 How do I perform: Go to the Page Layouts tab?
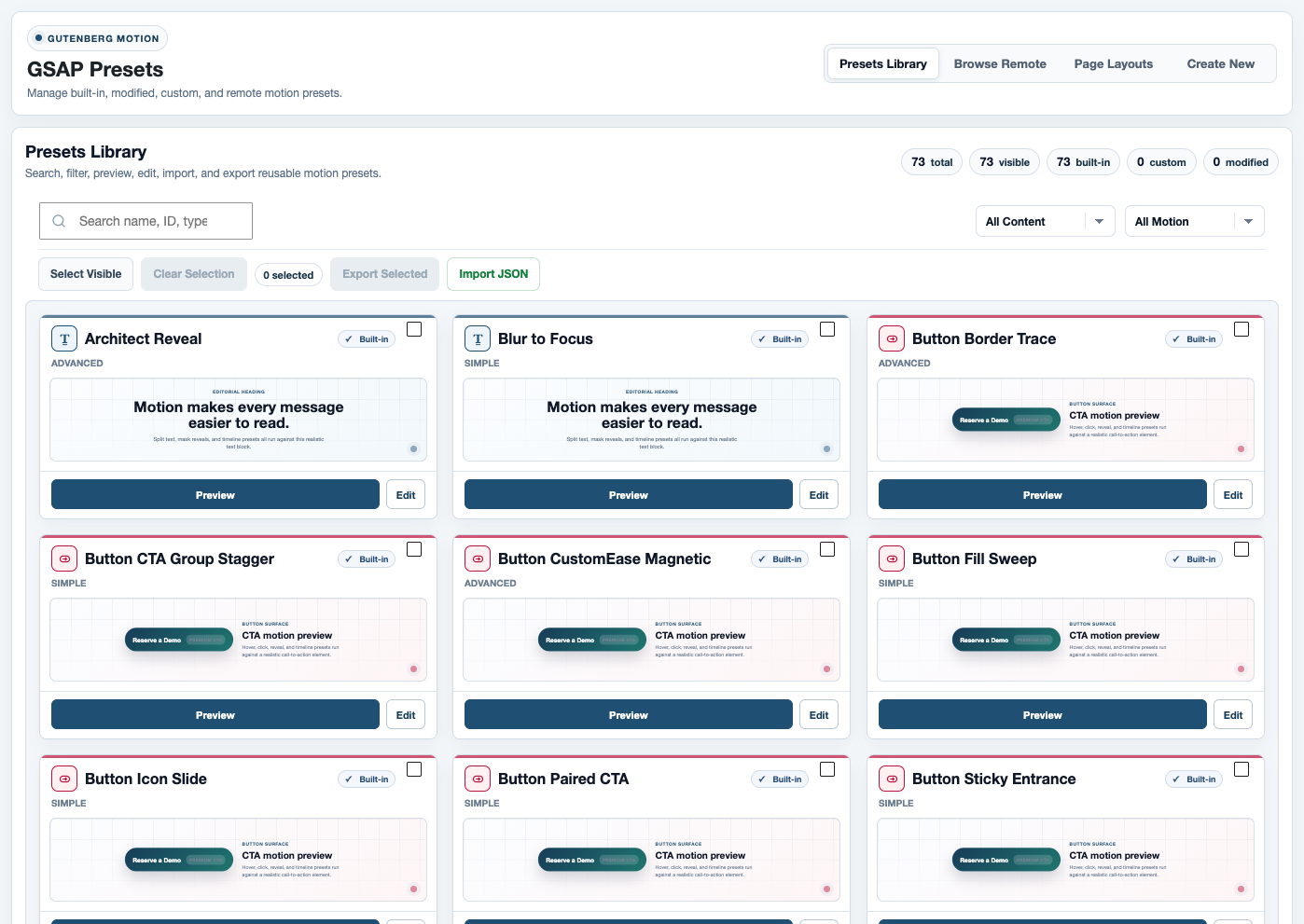coord(1114,63)
